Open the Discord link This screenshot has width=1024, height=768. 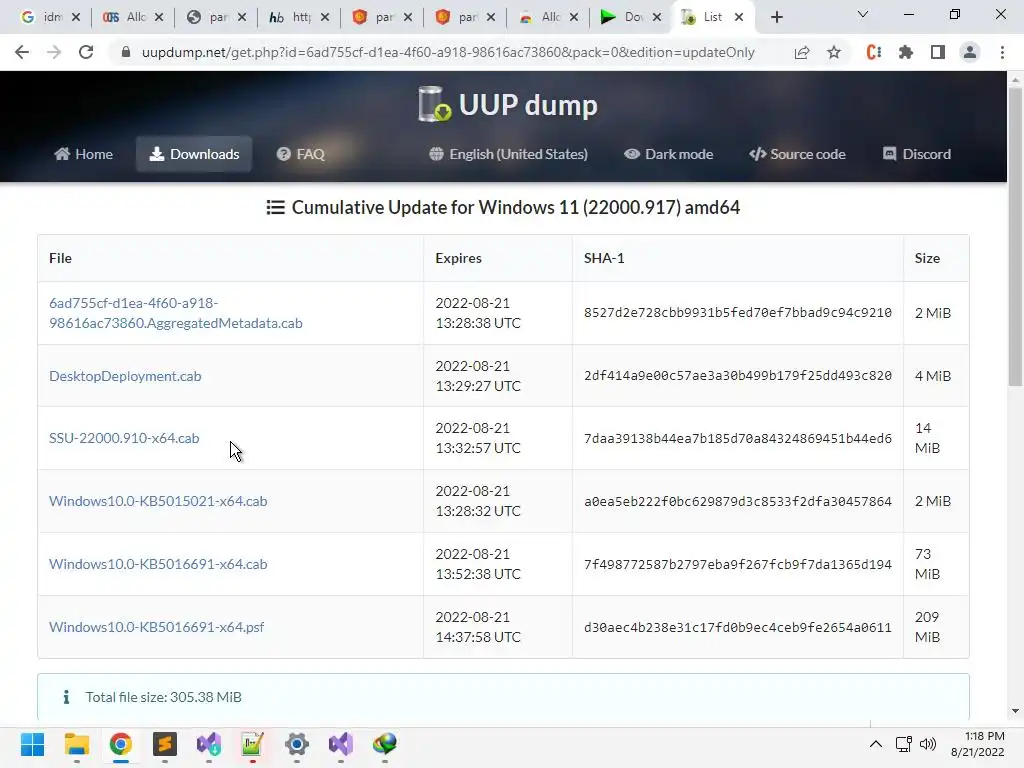(917, 154)
